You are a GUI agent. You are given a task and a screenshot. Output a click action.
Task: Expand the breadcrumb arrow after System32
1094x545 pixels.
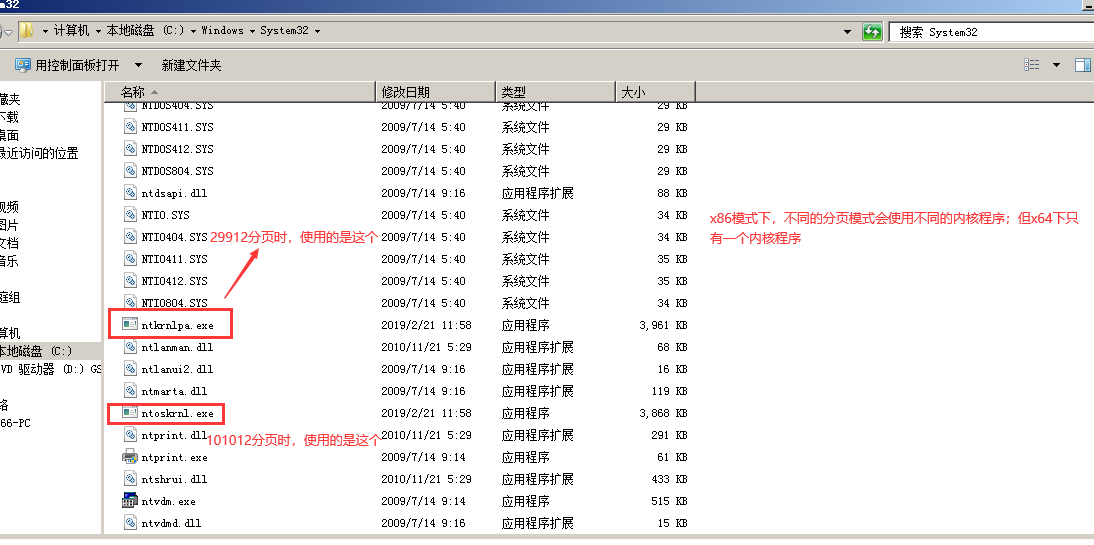tap(317, 31)
